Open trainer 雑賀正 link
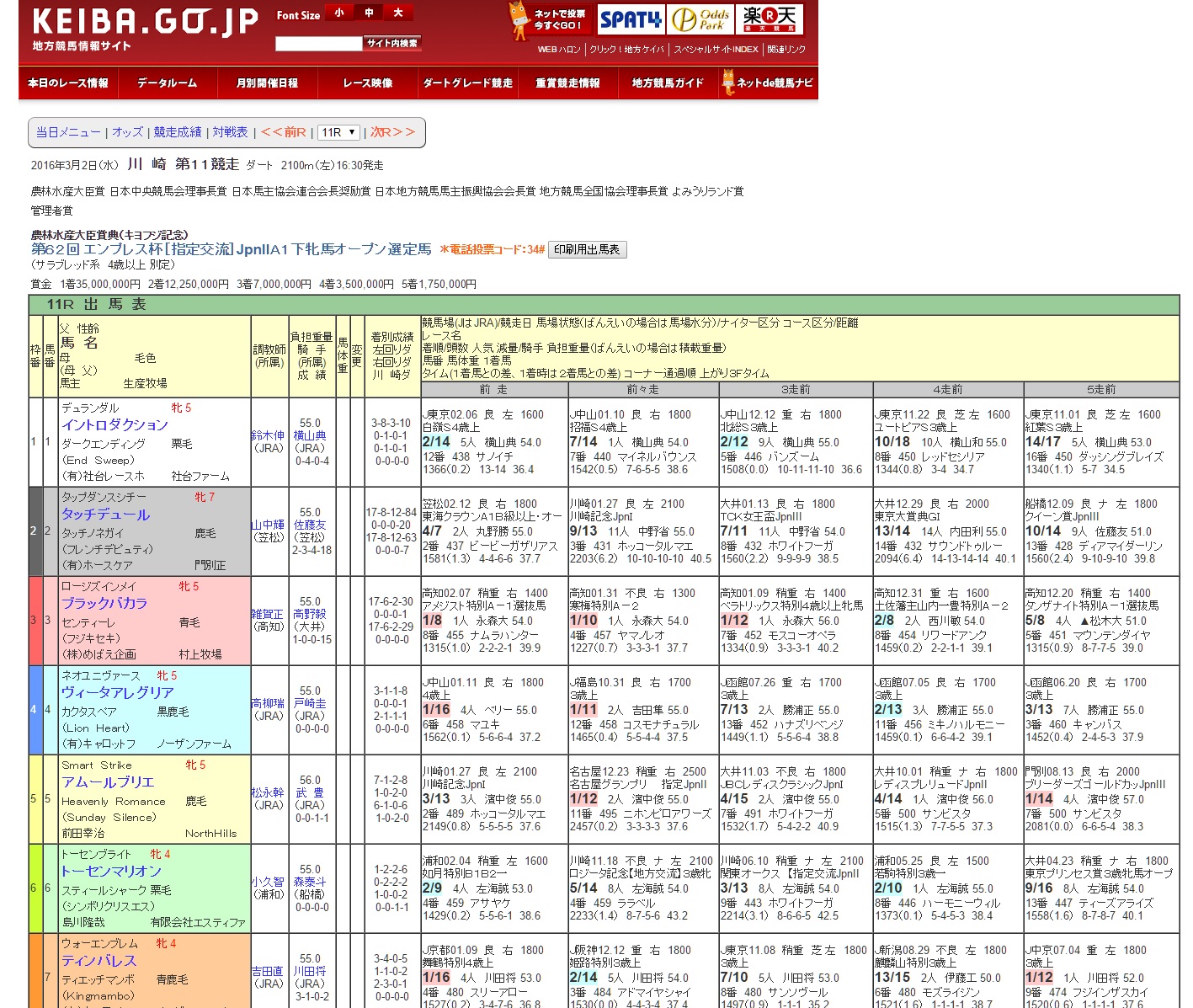The height and width of the screenshot is (1008, 1193). 268,614
